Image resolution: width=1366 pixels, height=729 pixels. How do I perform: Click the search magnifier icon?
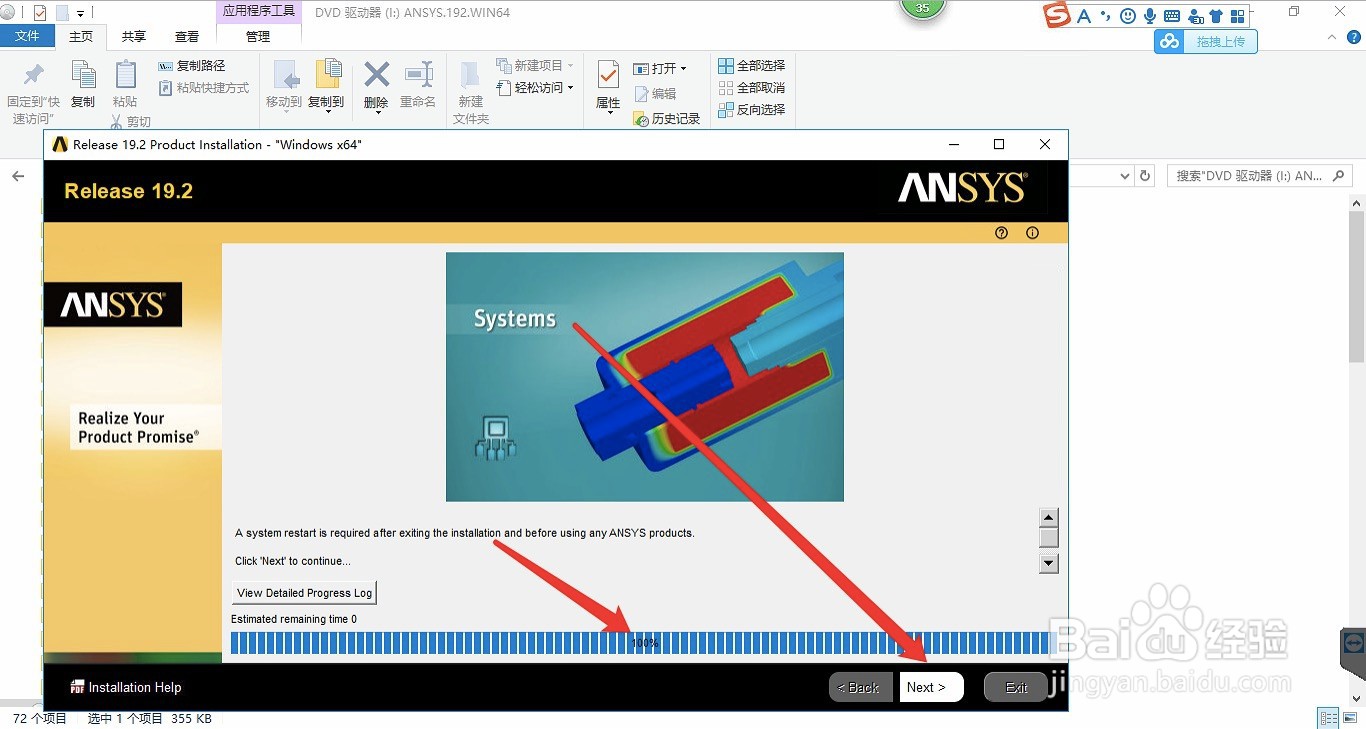point(1339,176)
